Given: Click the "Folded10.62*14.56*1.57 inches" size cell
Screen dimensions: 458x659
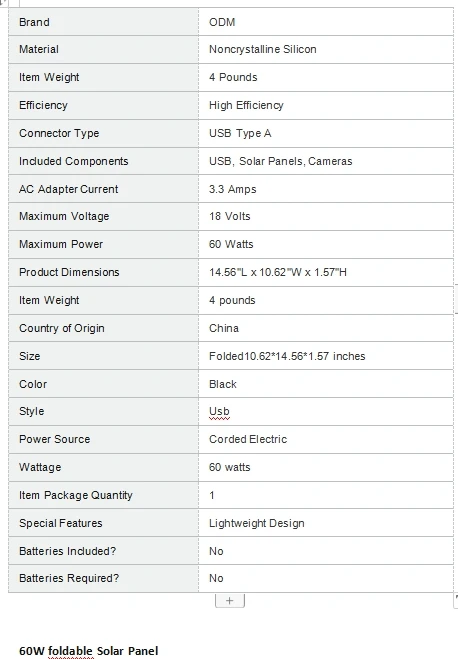Looking at the screenshot, I should click(326, 356).
